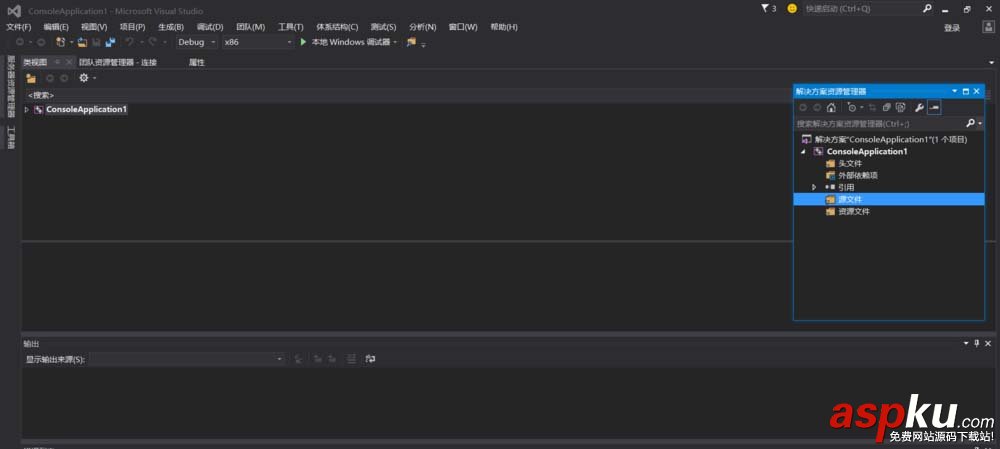Click the Solution Explorer search field
The image size is (1000, 449).
coord(879,124)
